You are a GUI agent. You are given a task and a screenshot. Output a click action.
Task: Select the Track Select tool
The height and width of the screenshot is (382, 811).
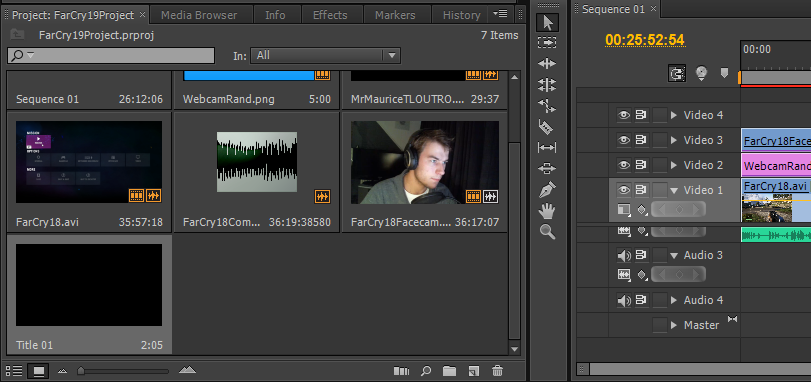(547, 42)
